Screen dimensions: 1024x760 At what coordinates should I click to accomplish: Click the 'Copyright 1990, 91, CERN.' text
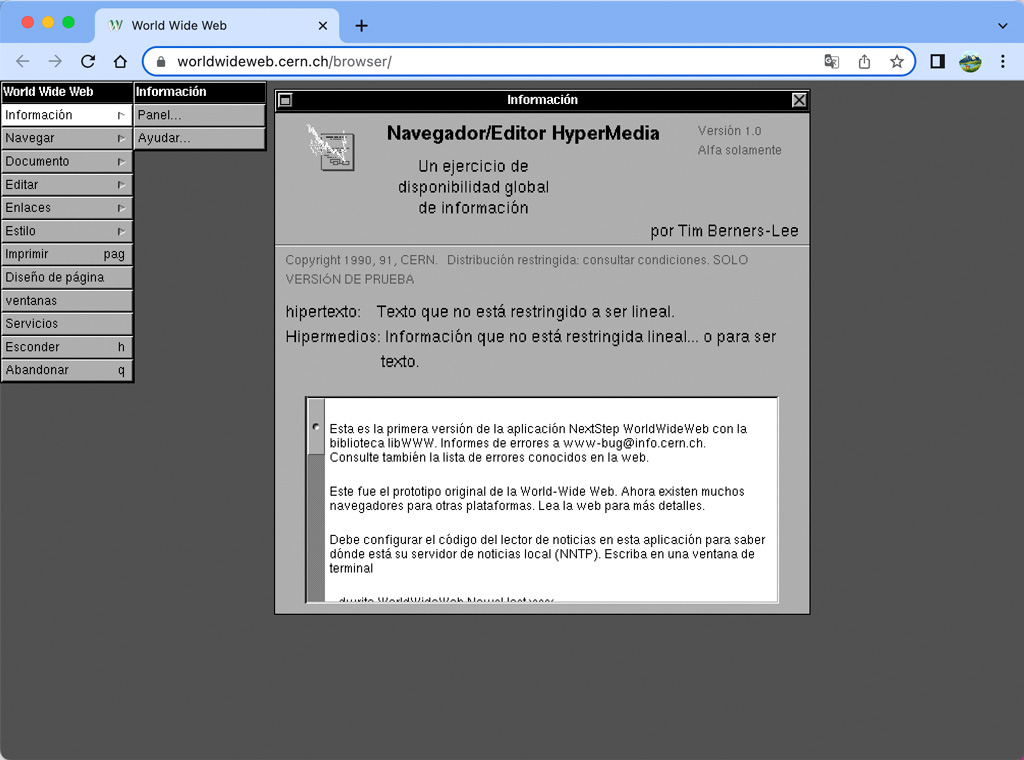coord(361,260)
